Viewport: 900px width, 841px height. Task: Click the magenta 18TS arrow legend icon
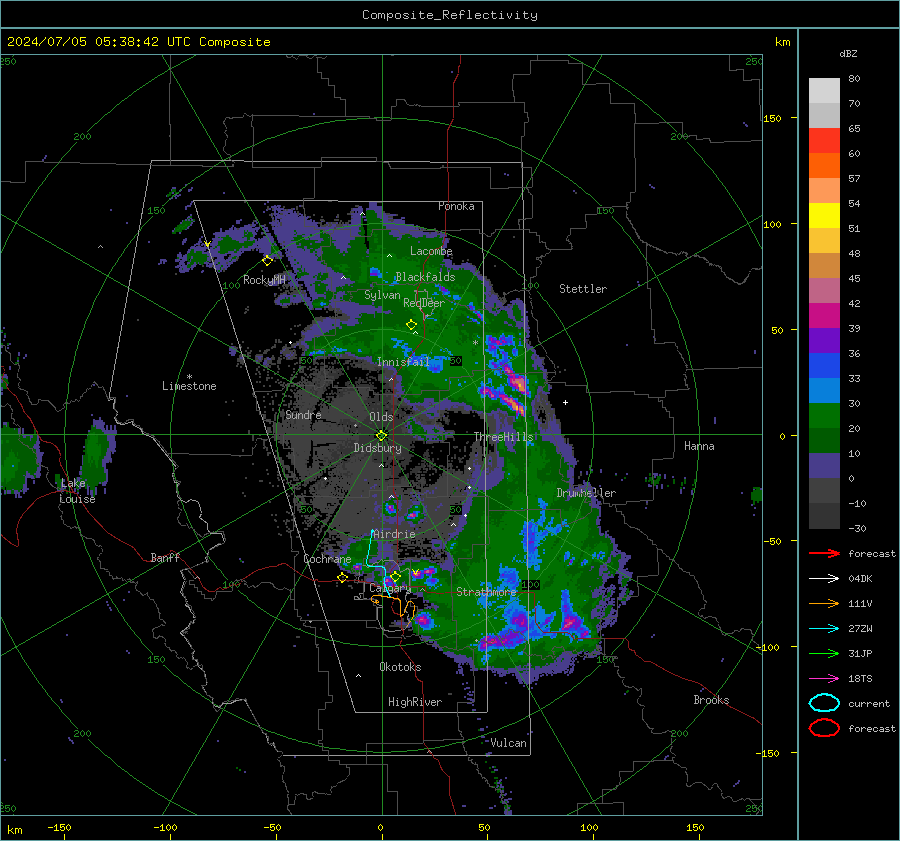(824, 679)
